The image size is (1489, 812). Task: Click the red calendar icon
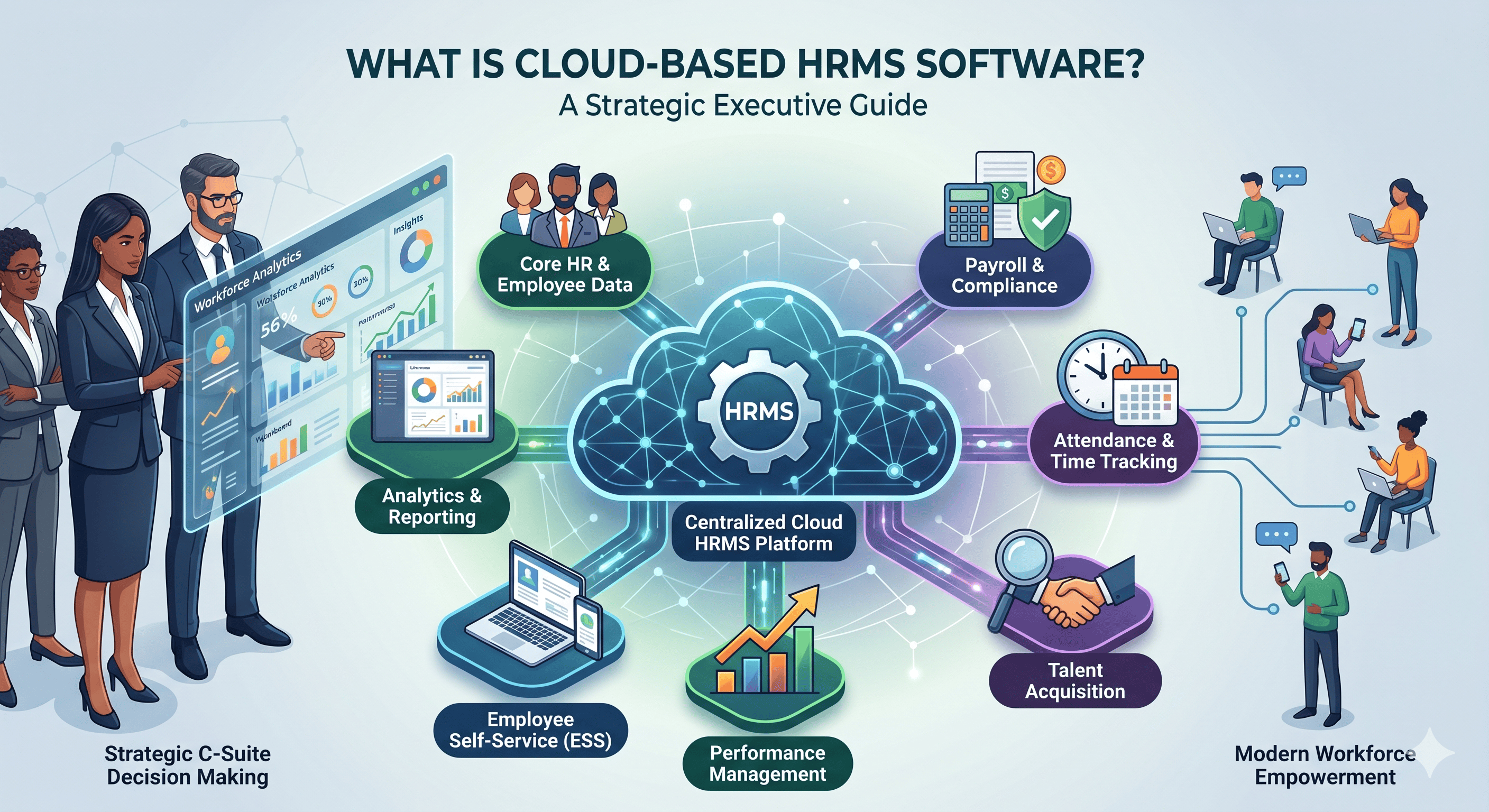pyautogui.click(x=1145, y=393)
